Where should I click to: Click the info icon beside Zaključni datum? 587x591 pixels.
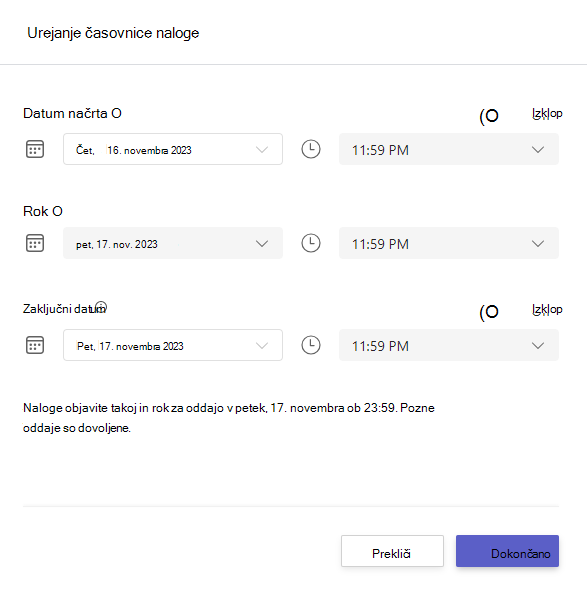pyautogui.click(x=101, y=307)
